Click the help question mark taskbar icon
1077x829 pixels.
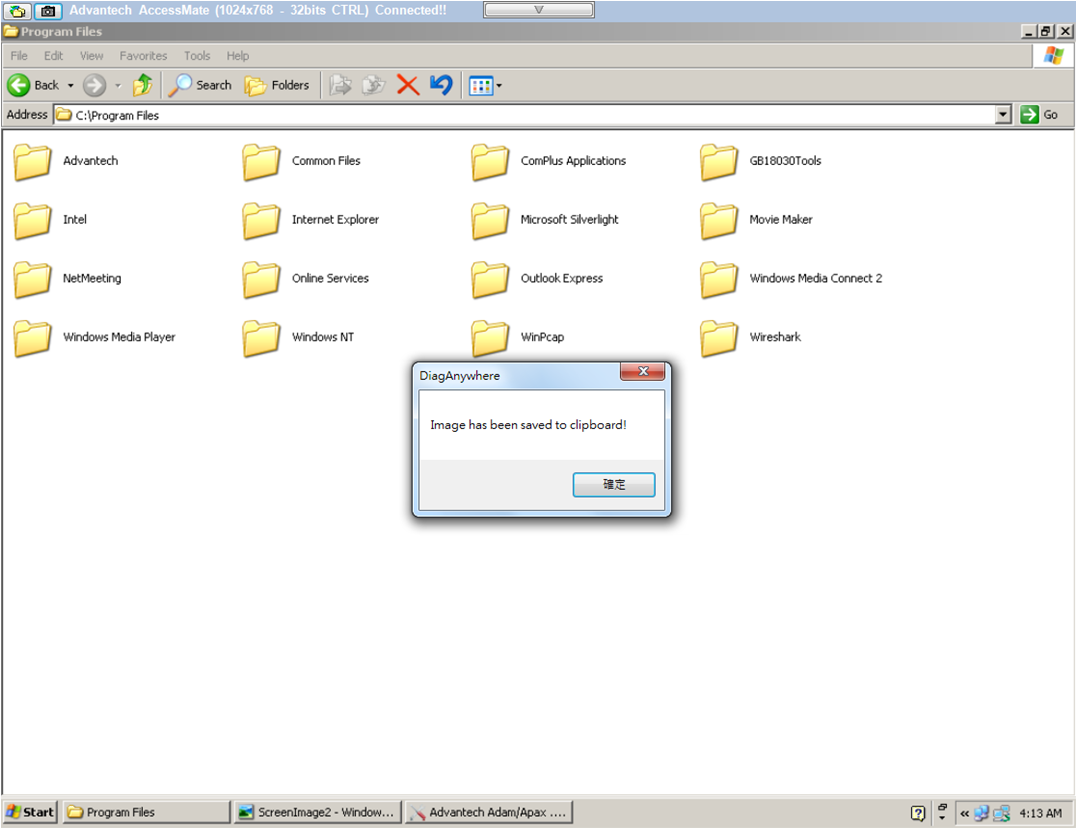[x=918, y=813]
